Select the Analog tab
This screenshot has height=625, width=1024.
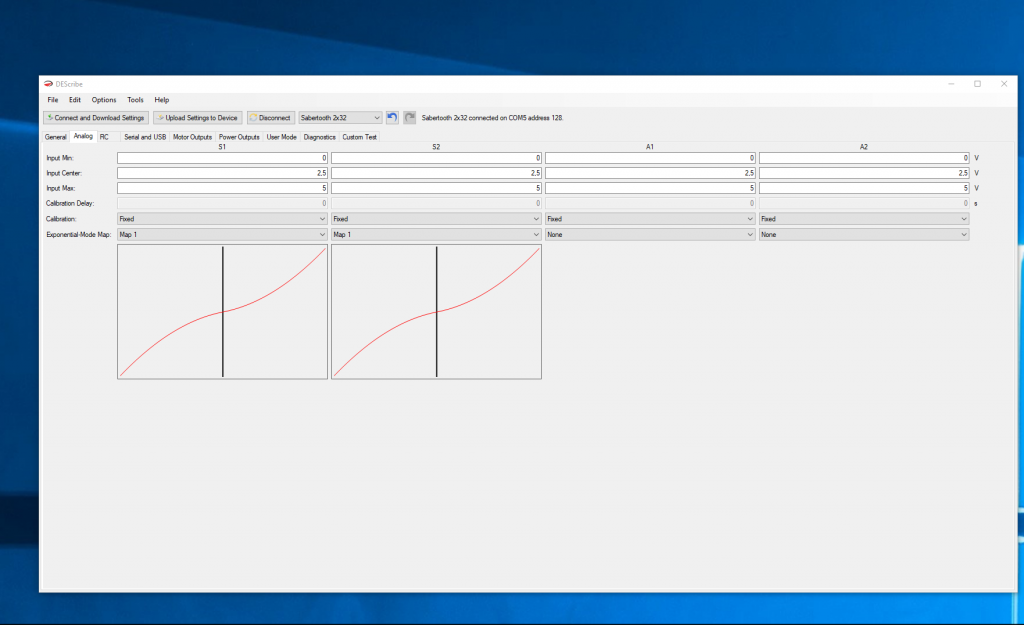[83, 136]
